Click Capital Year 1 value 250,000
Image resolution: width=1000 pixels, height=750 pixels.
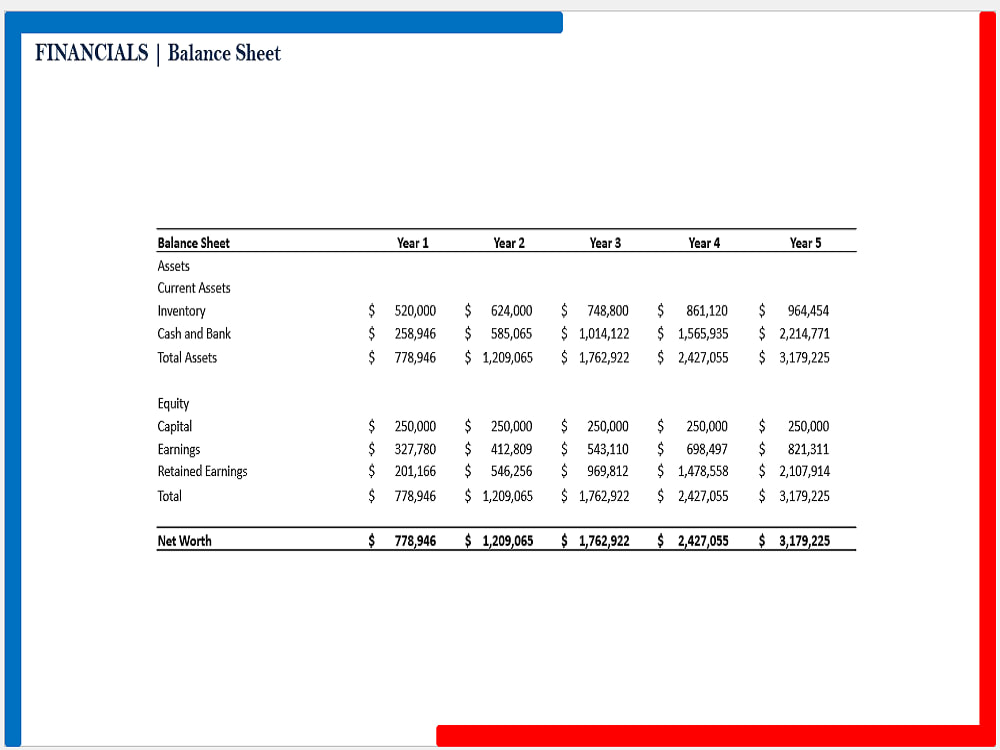(415, 427)
